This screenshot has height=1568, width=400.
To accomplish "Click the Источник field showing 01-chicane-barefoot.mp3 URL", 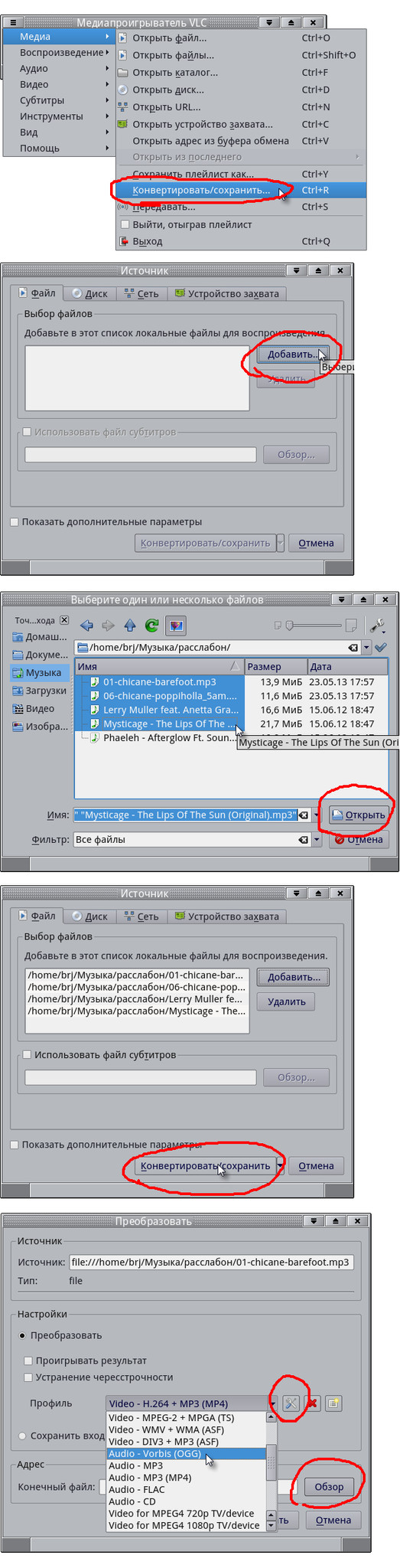I will click(x=211, y=1263).
